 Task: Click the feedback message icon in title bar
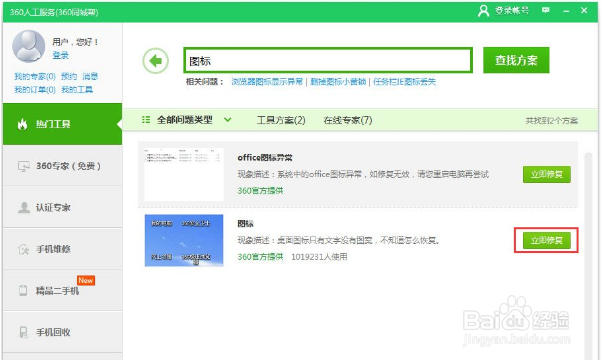point(545,10)
